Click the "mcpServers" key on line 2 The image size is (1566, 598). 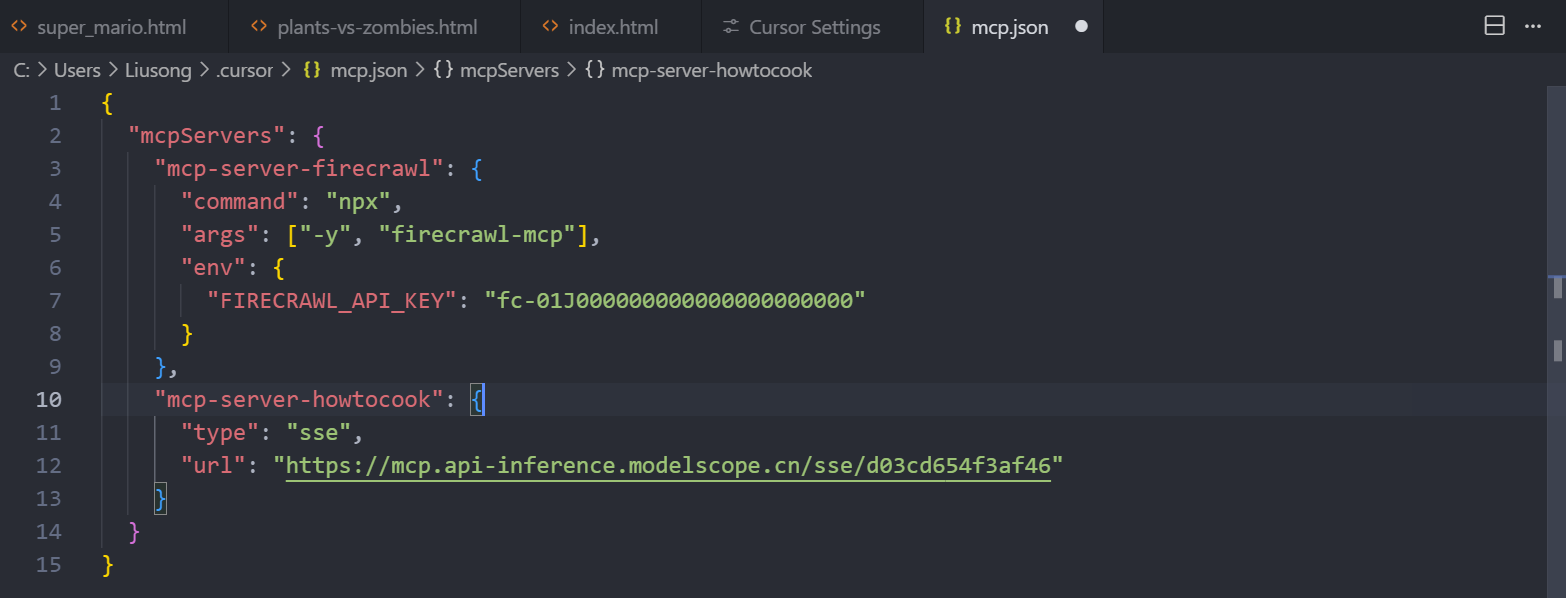click(x=207, y=136)
